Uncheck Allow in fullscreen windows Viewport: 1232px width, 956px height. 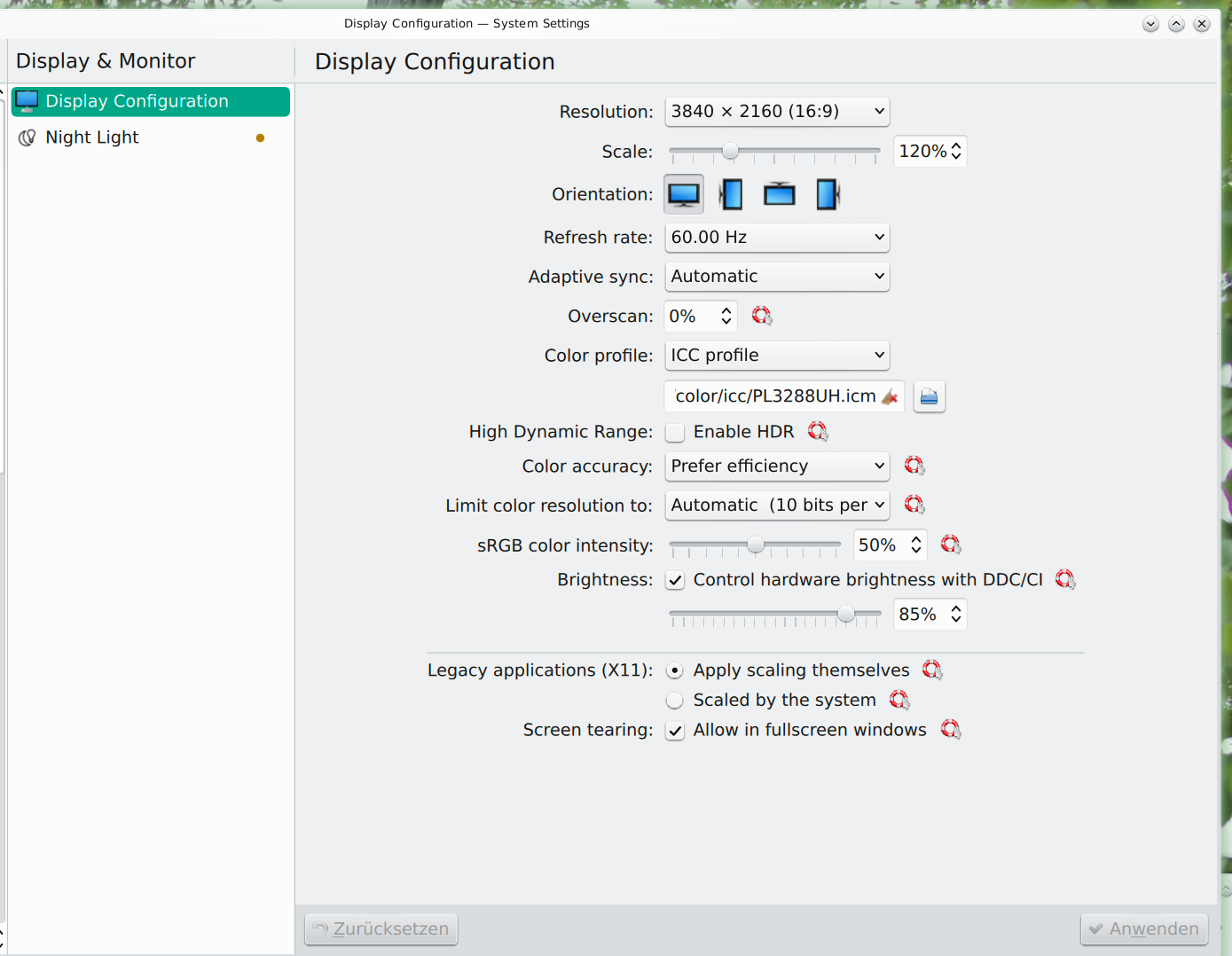tap(676, 731)
